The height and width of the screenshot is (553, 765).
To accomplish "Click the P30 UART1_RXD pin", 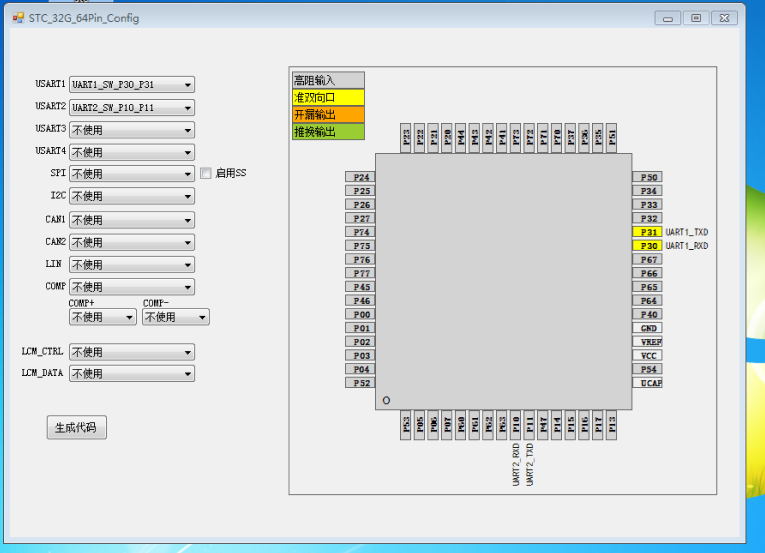I will coord(648,246).
